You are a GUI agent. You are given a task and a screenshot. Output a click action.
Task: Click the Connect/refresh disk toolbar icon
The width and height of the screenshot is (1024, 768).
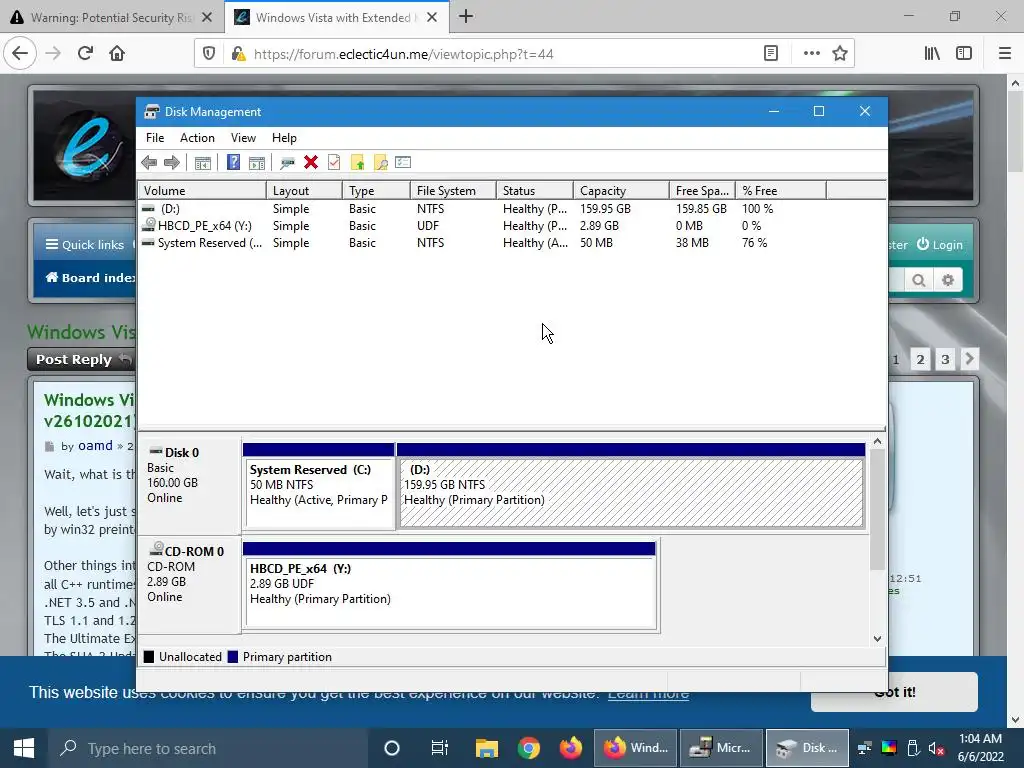click(x=287, y=163)
